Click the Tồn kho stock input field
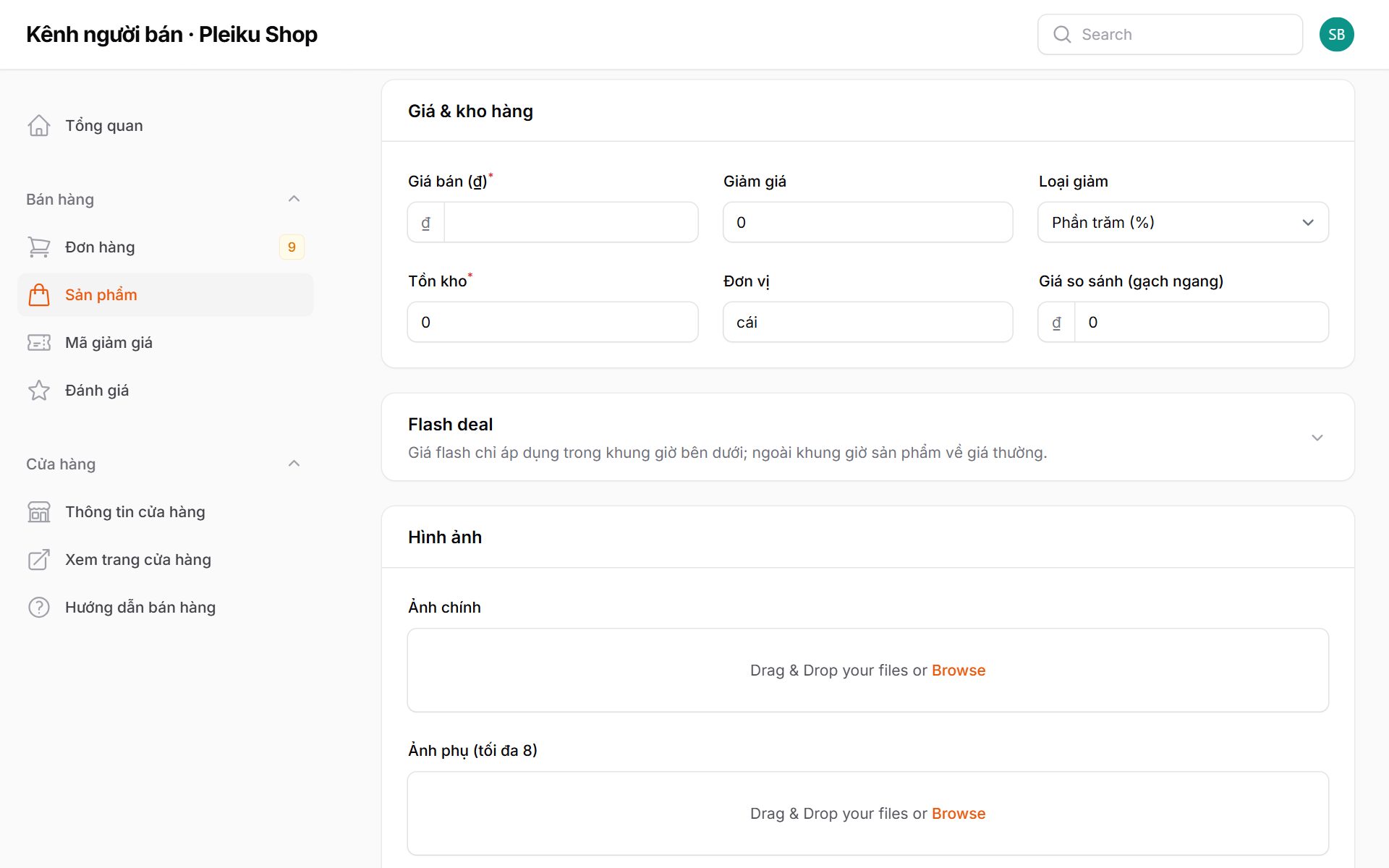The width and height of the screenshot is (1389, 868). click(x=553, y=322)
